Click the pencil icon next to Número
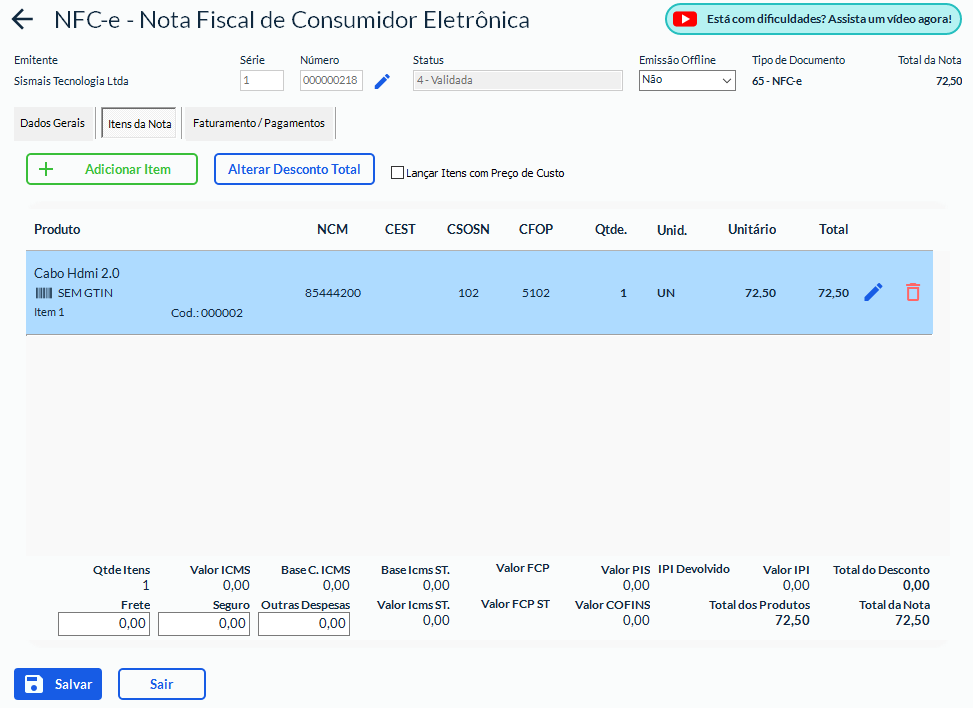Image resolution: width=973 pixels, height=708 pixels. [x=382, y=81]
